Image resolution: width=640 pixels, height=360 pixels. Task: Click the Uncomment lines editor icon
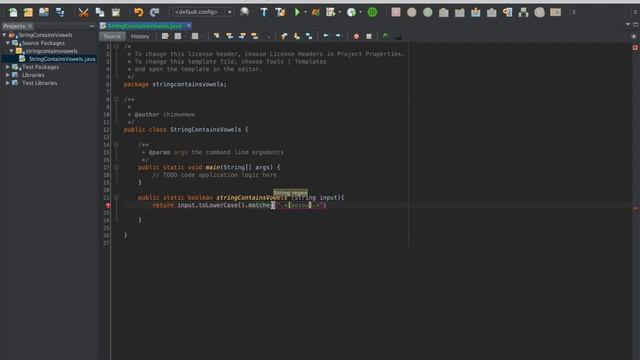(398, 36)
